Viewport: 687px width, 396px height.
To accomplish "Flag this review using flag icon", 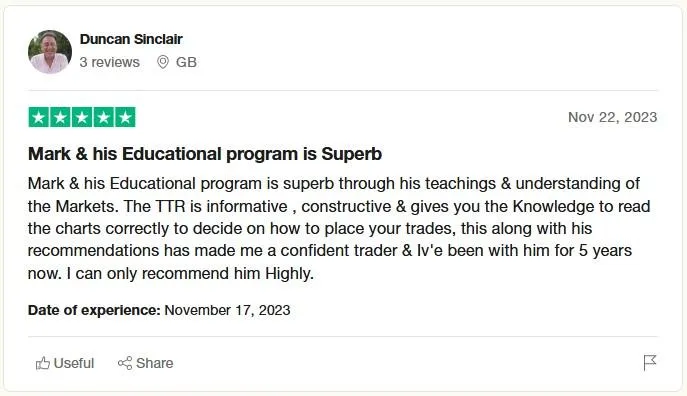I will 650,363.
